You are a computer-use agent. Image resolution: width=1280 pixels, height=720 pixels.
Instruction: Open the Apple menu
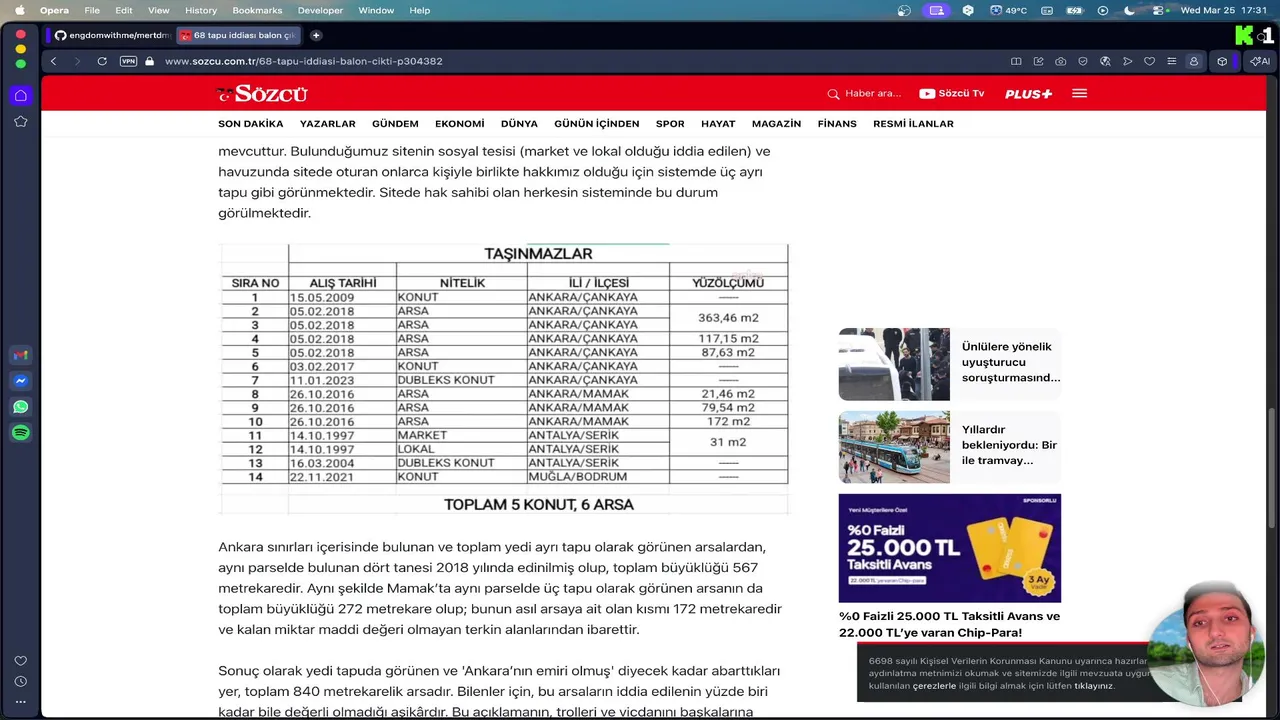(x=19, y=10)
